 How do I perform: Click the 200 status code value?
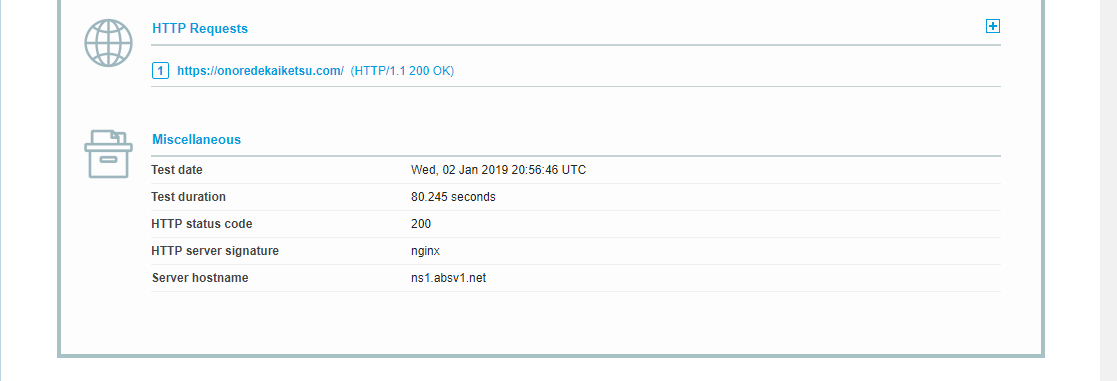(x=421, y=224)
